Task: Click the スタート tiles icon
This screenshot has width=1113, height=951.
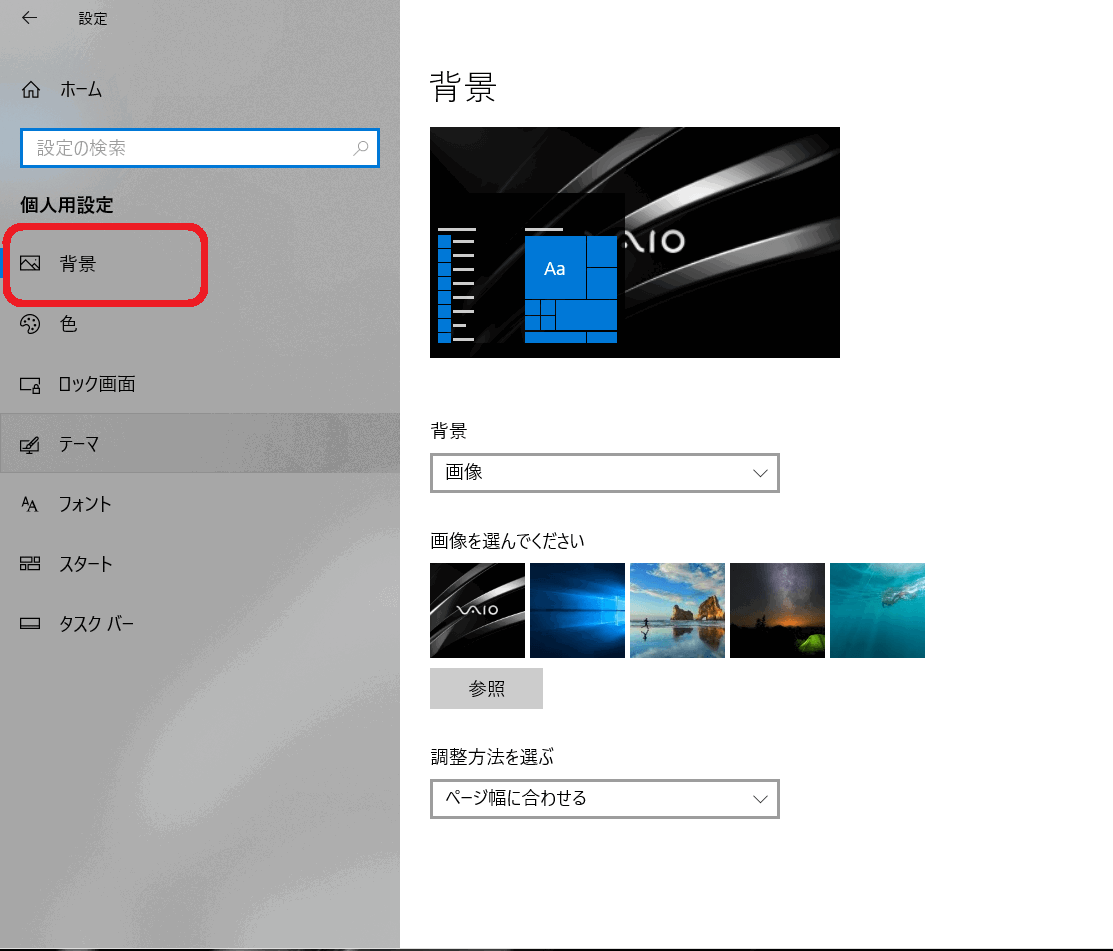Action: [x=30, y=564]
